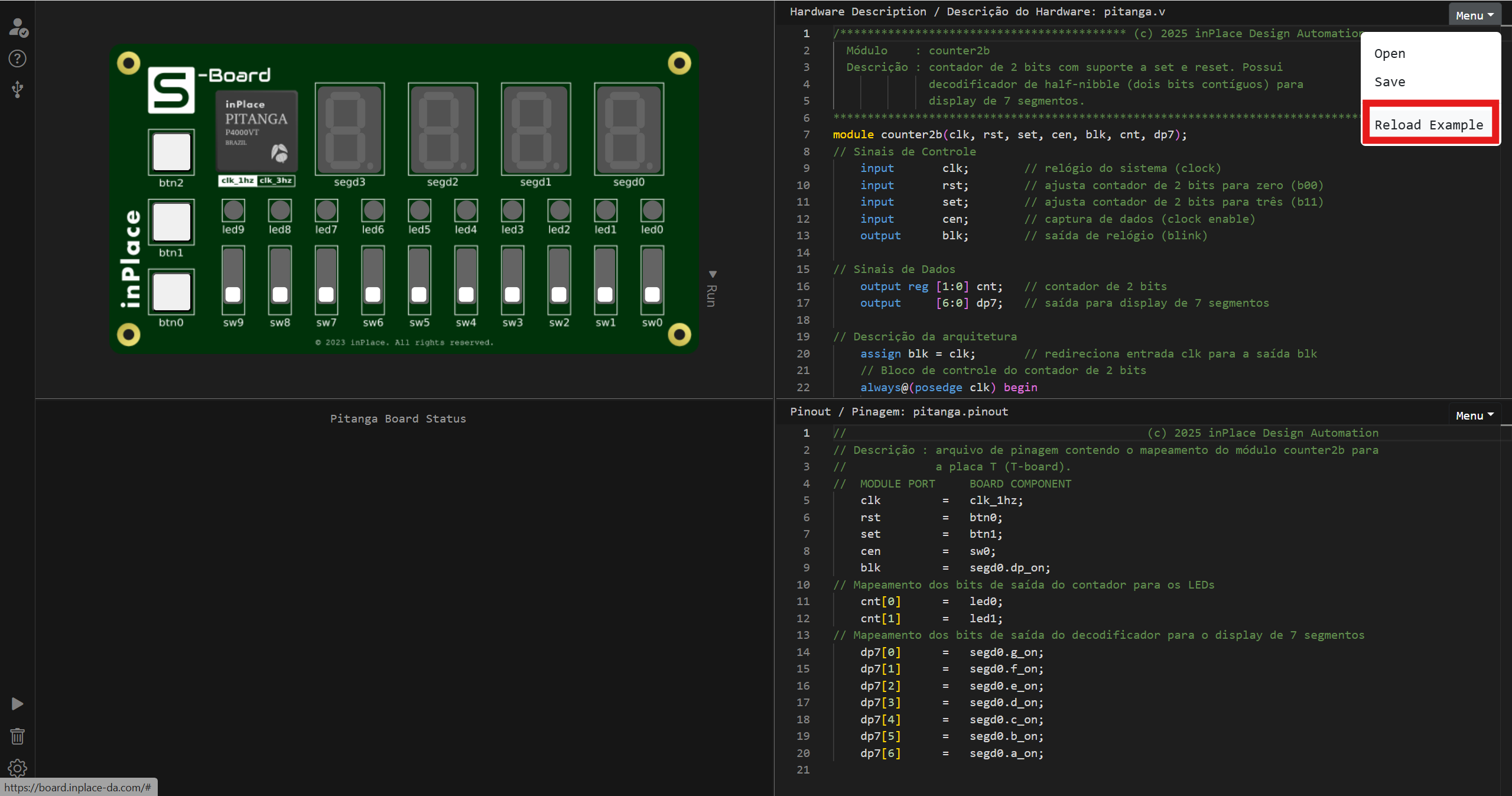Viewport: 1512px width, 796px height.
Task: Click the segd2 seven-segment display
Action: pos(443,129)
